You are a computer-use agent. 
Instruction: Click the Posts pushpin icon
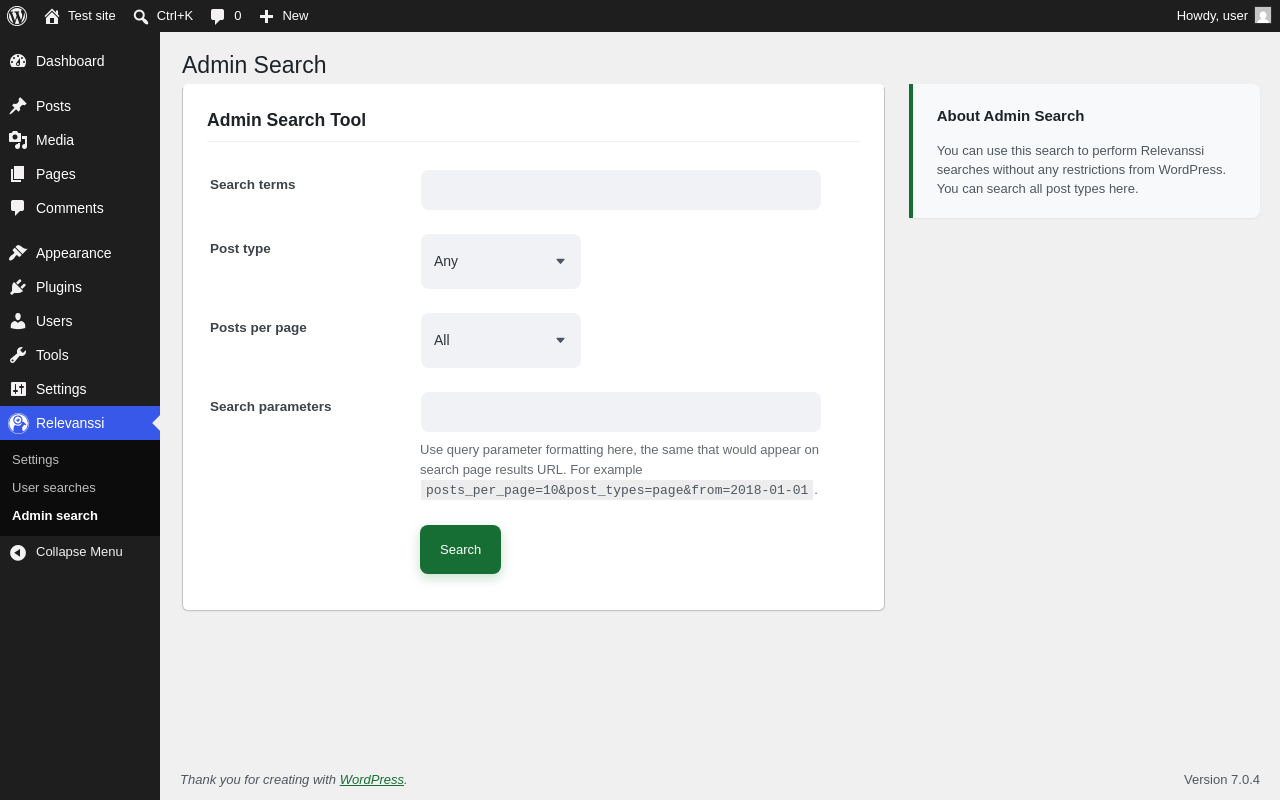click(18, 106)
